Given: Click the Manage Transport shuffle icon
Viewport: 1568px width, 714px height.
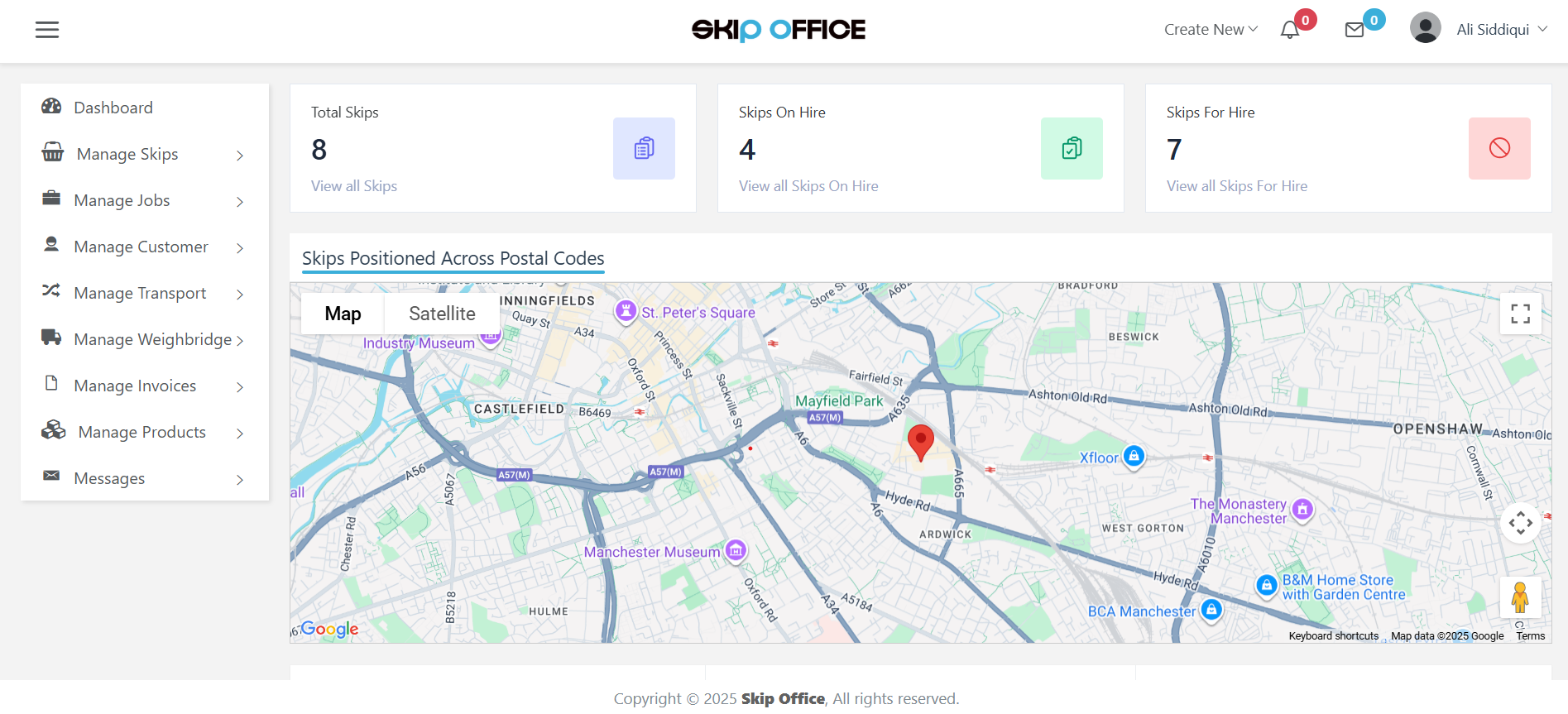Looking at the screenshot, I should coord(51,290).
